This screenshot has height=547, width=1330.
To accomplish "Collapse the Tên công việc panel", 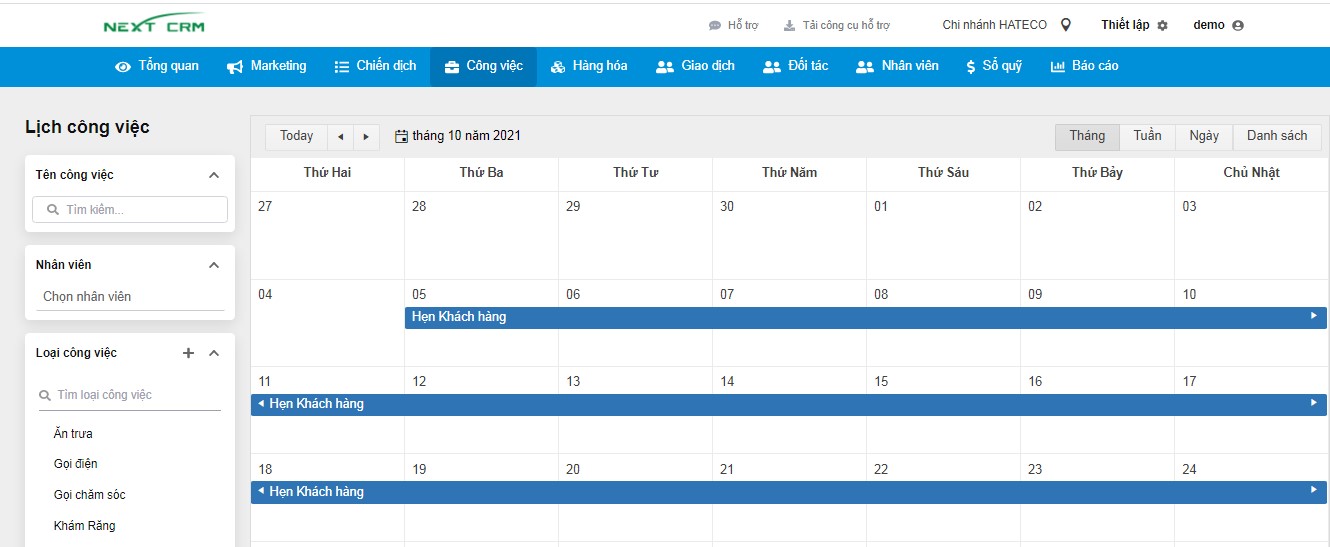I will click(213, 175).
